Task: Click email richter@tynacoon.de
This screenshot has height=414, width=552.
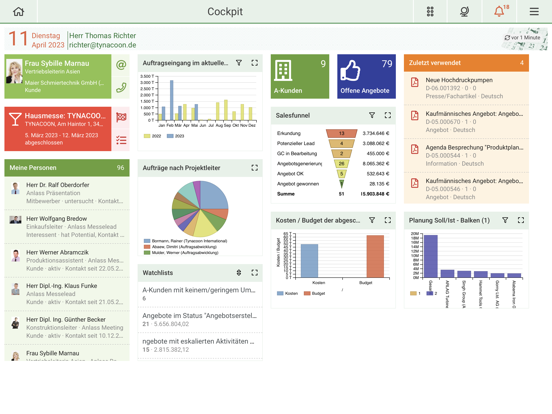Action: coord(102,45)
